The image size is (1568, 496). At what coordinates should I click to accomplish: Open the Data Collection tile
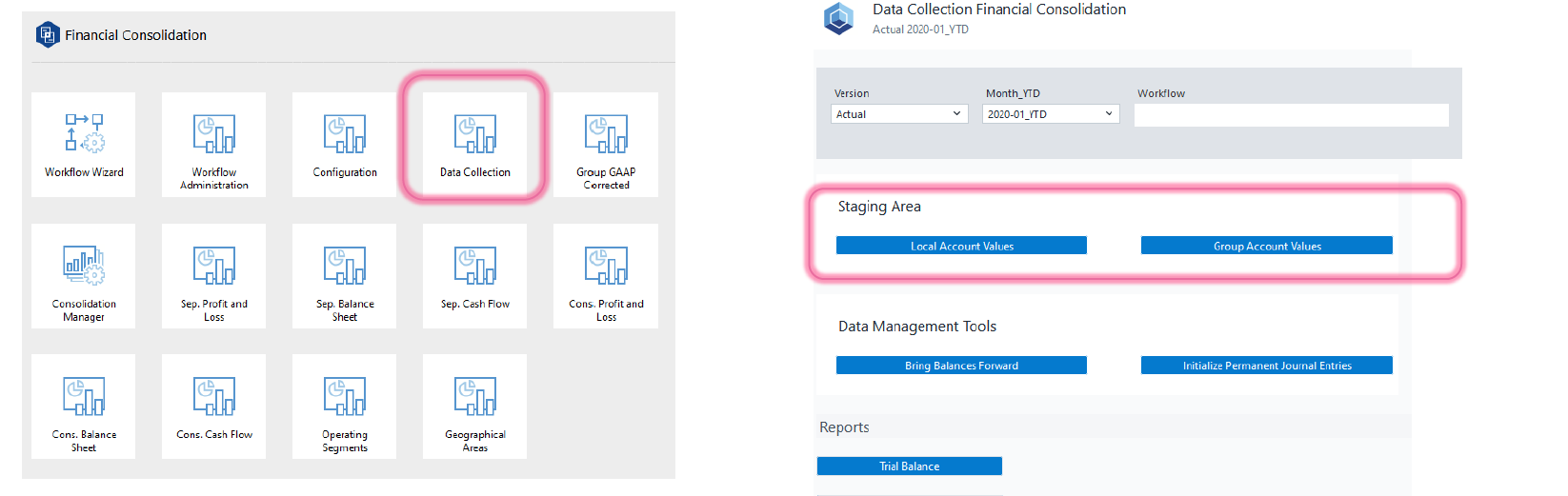point(475,144)
